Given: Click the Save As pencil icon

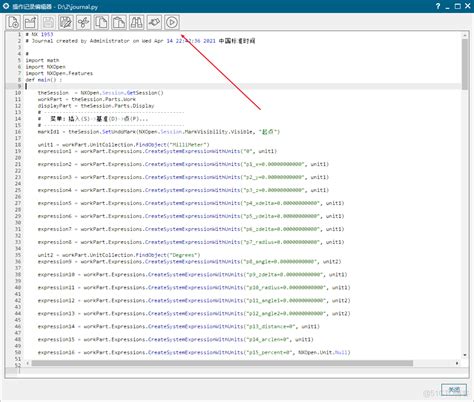Looking at the screenshot, I should [66, 22].
